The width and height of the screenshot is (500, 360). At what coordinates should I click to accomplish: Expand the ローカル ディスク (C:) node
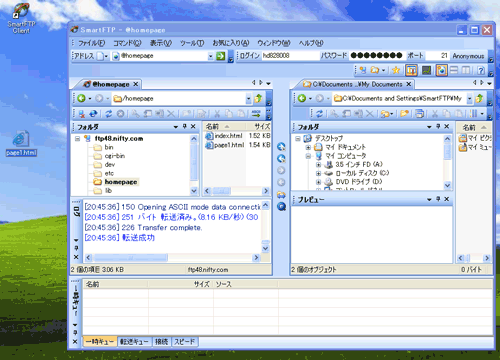click(318, 173)
